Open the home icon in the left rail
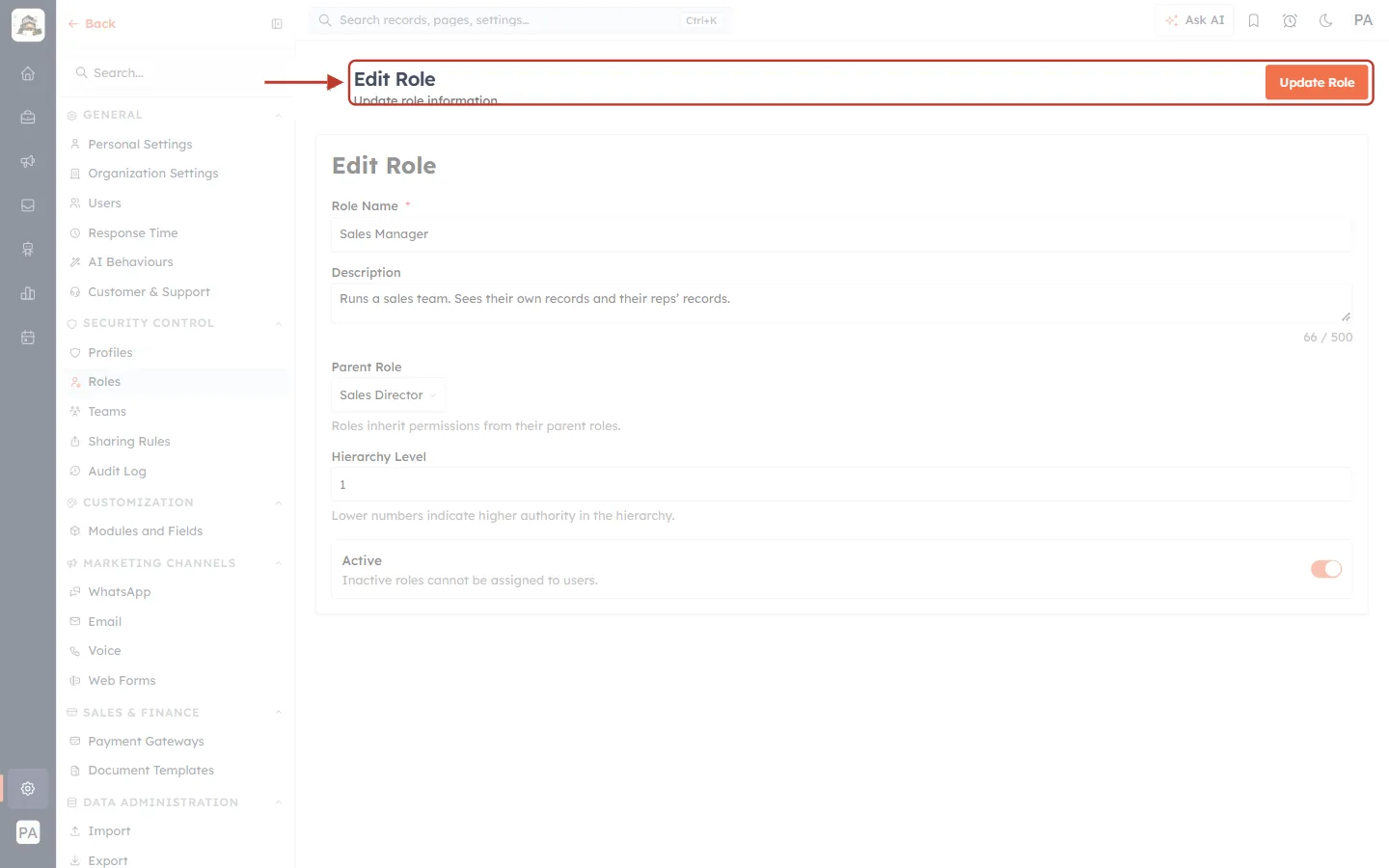Viewport: 1389px width, 868px height. click(x=28, y=73)
